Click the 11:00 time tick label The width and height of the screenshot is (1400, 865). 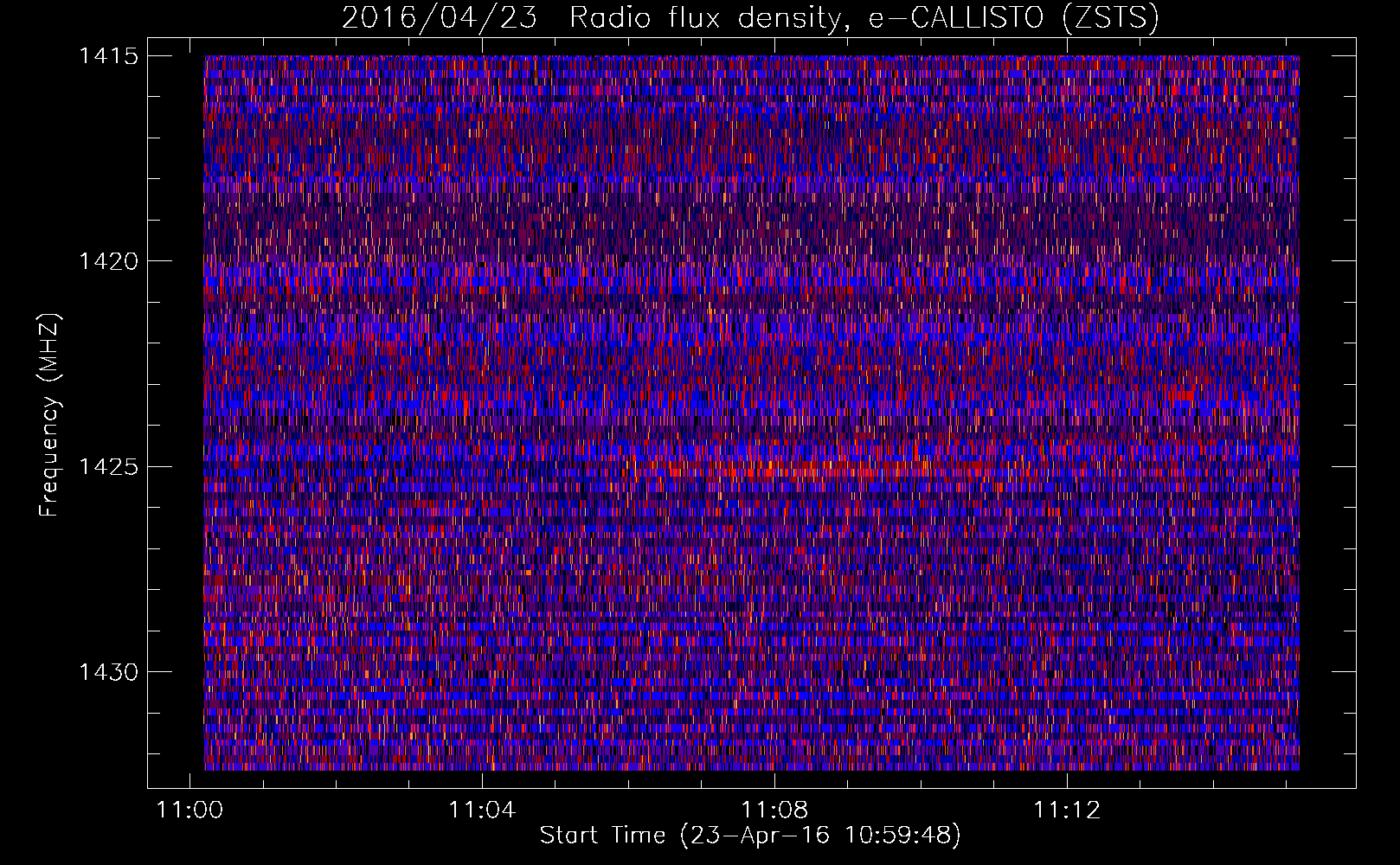click(x=189, y=810)
